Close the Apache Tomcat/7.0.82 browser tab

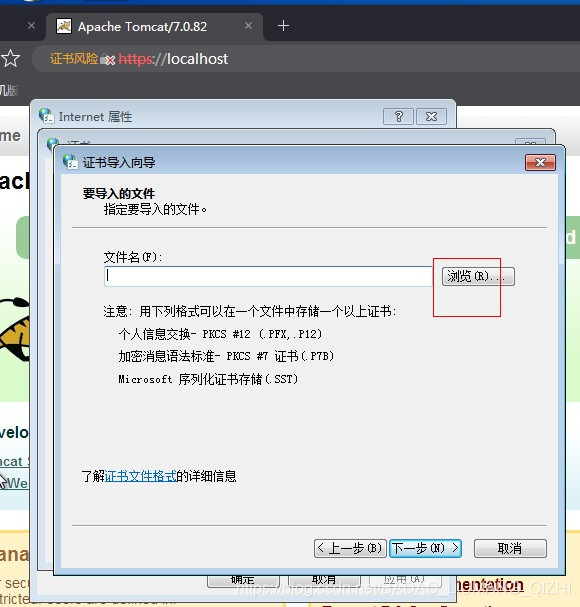(x=249, y=26)
